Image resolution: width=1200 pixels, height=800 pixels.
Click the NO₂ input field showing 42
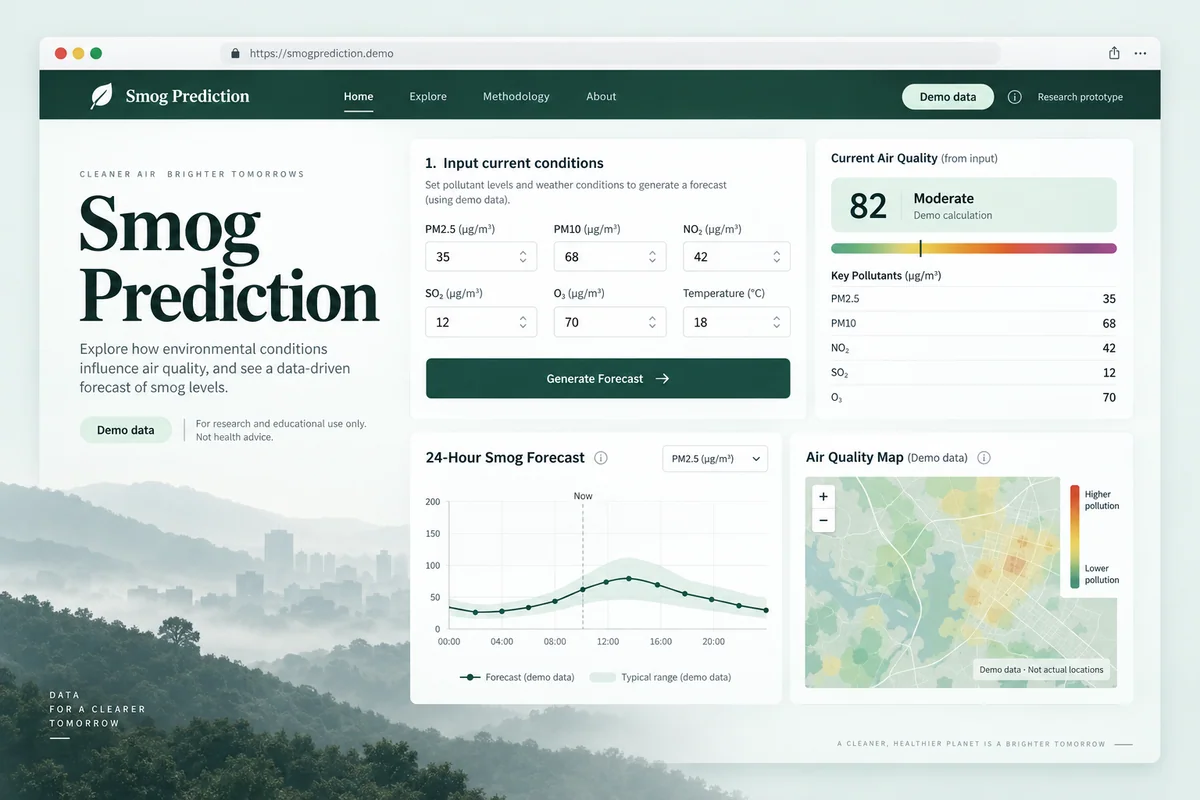[x=737, y=257]
